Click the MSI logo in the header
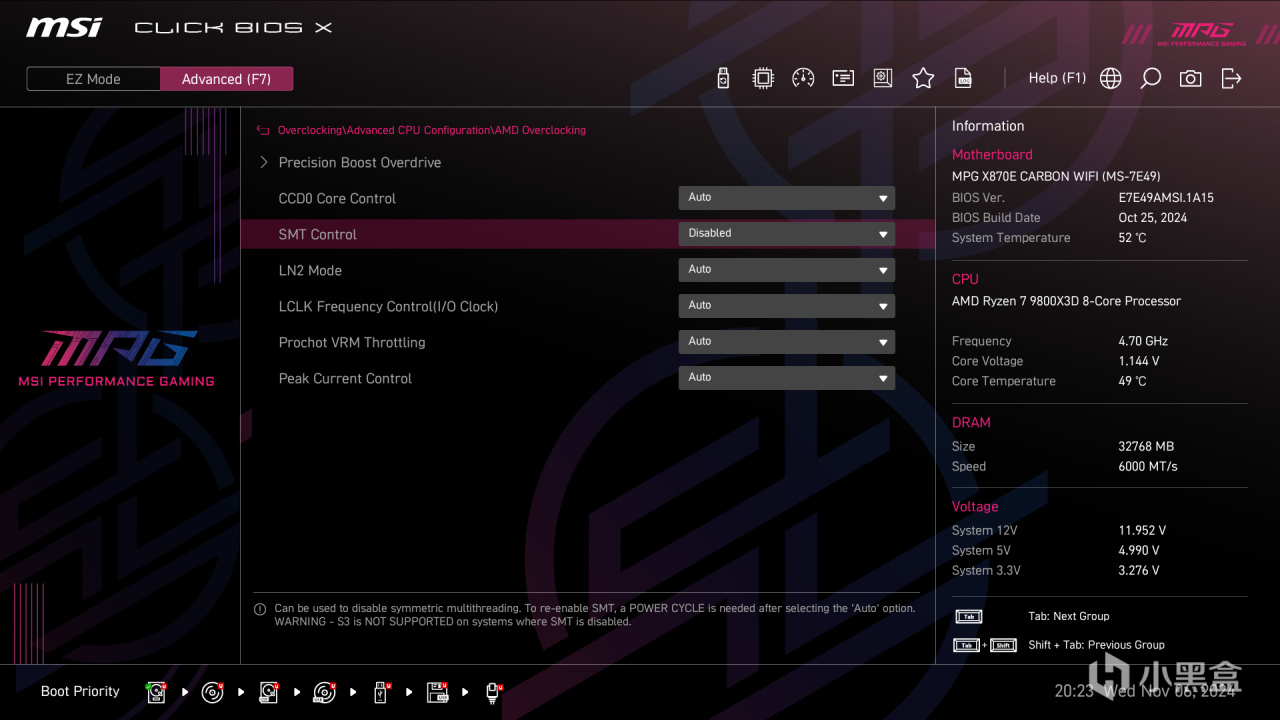Viewport: 1280px width, 720px height. pos(64,27)
